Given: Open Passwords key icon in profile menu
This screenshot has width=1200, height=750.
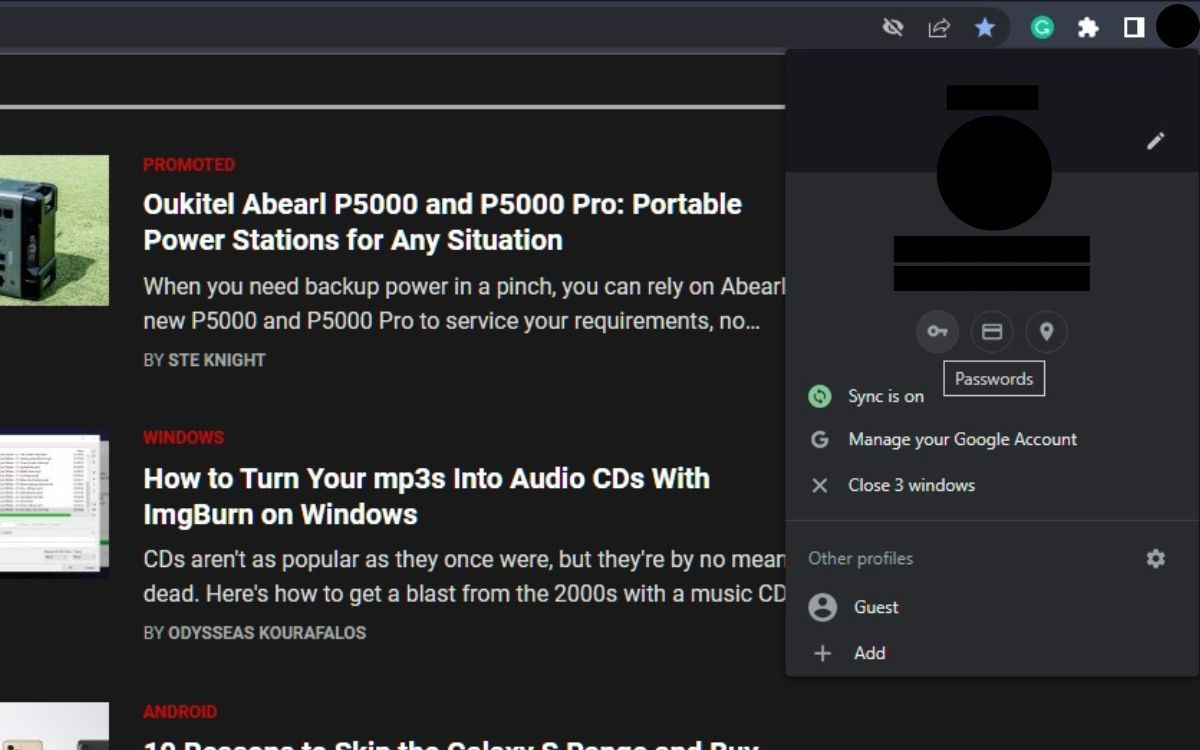Looking at the screenshot, I should 937,332.
